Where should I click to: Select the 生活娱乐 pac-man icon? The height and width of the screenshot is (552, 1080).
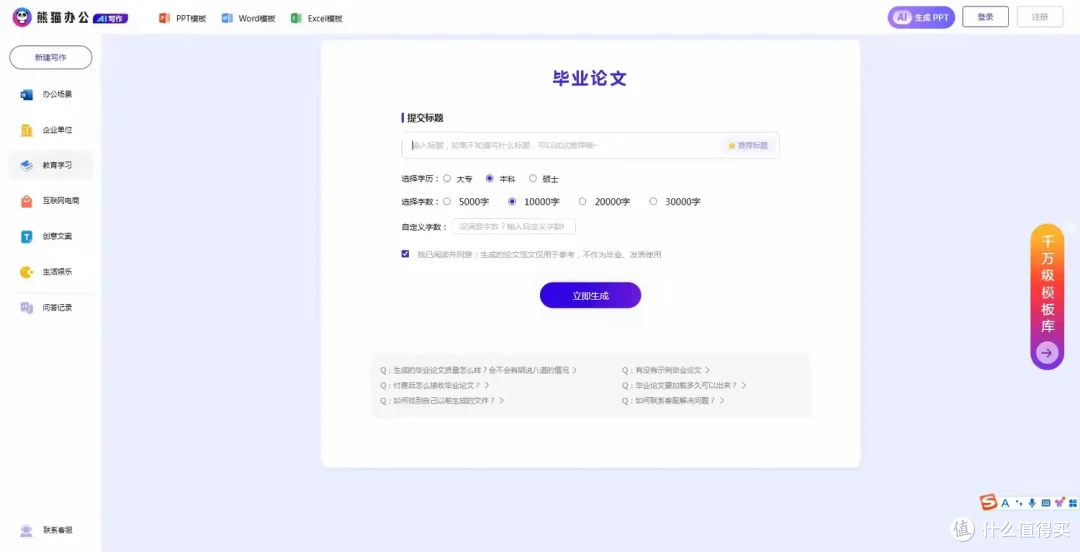[x=26, y=272]
